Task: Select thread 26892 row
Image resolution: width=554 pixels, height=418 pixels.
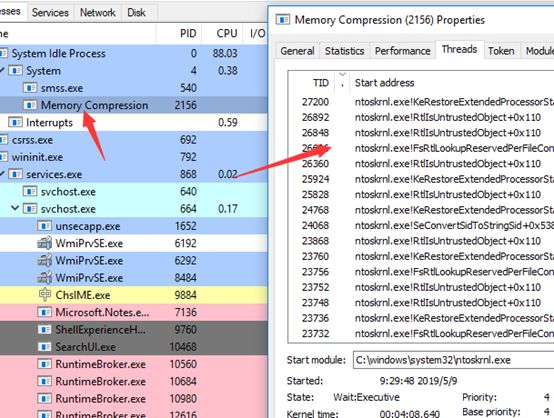Action: click(421, 117)
